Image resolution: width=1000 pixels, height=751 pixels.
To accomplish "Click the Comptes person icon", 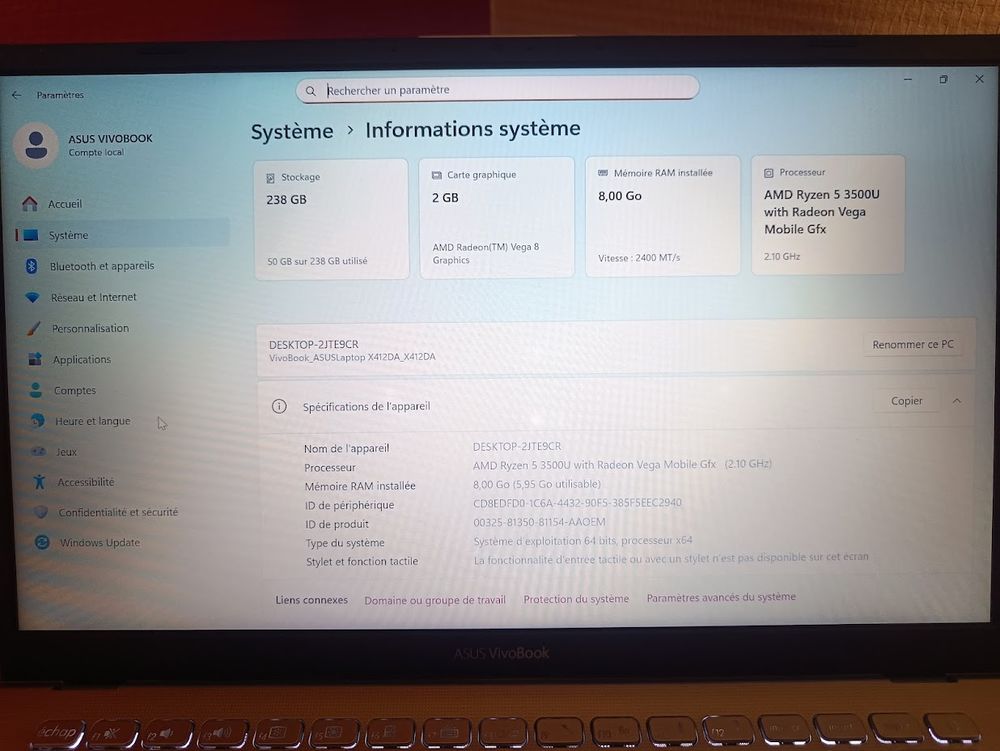I will click(36, 390).
